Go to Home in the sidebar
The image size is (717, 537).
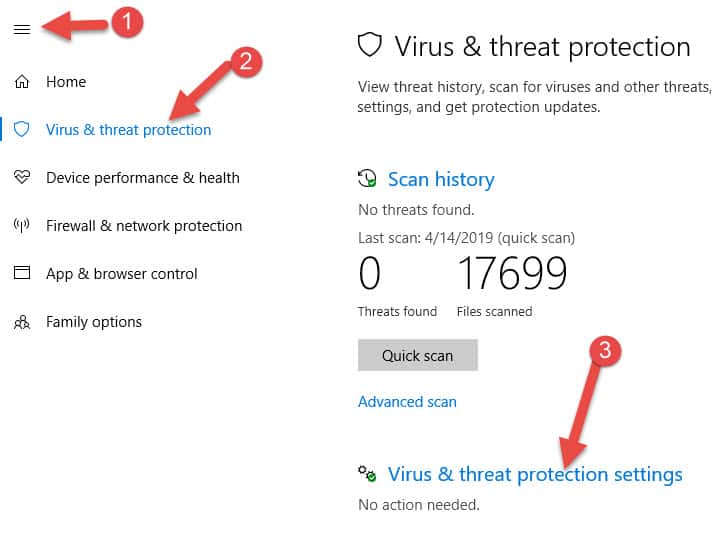click(66, 82)
